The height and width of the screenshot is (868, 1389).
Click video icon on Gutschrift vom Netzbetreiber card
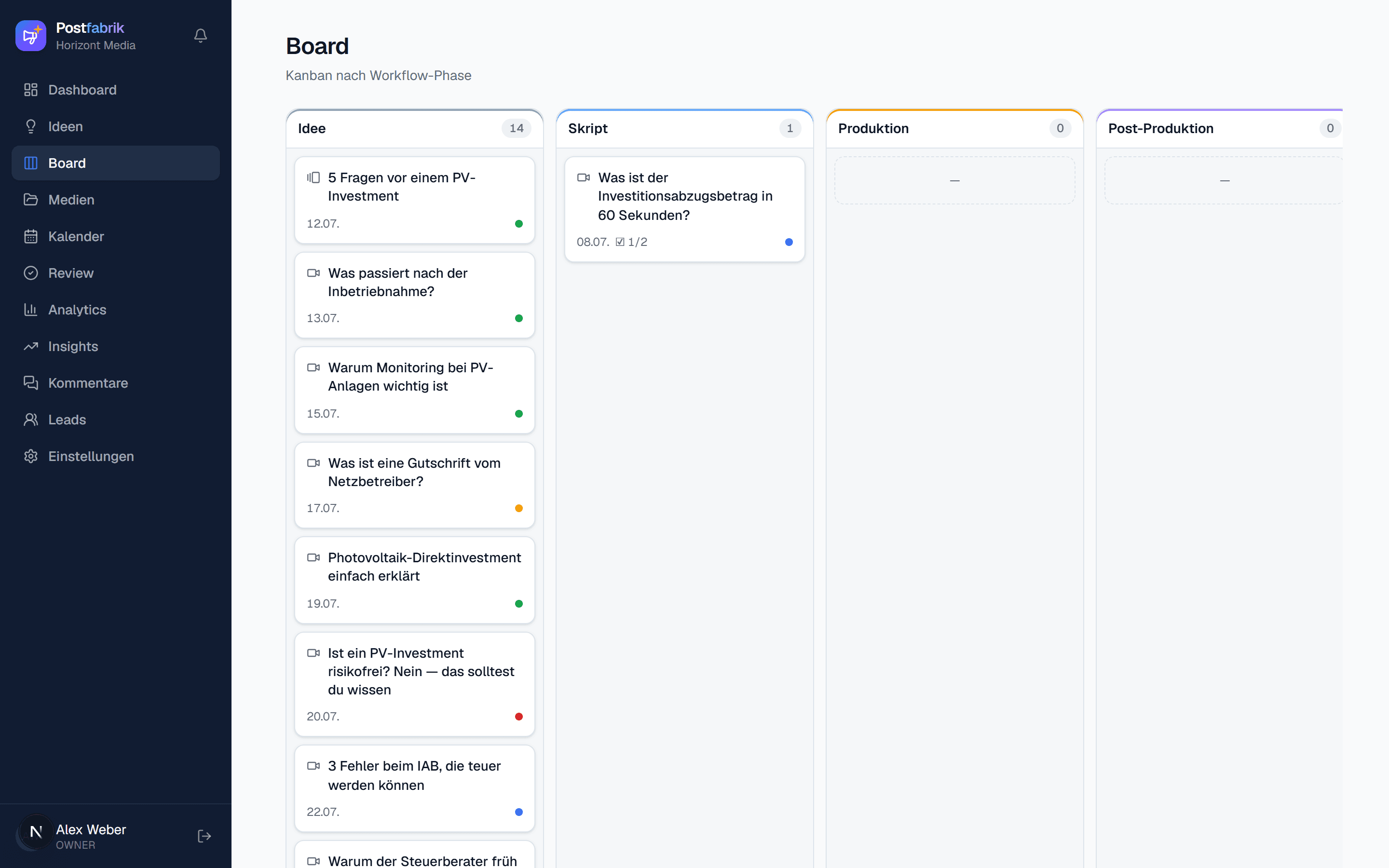(313, 463)
